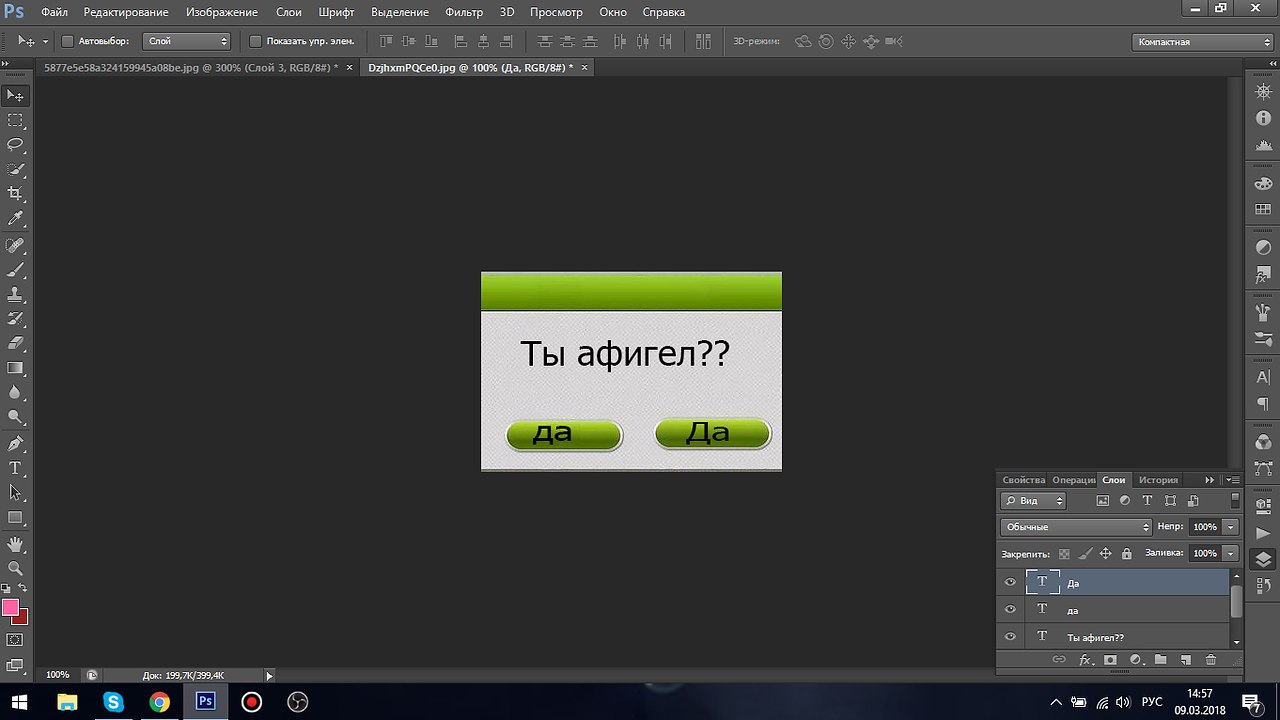Toggle Quick Mask mode icon
The width and height of the screenshot is (1280, 720).
pos(15,640)
